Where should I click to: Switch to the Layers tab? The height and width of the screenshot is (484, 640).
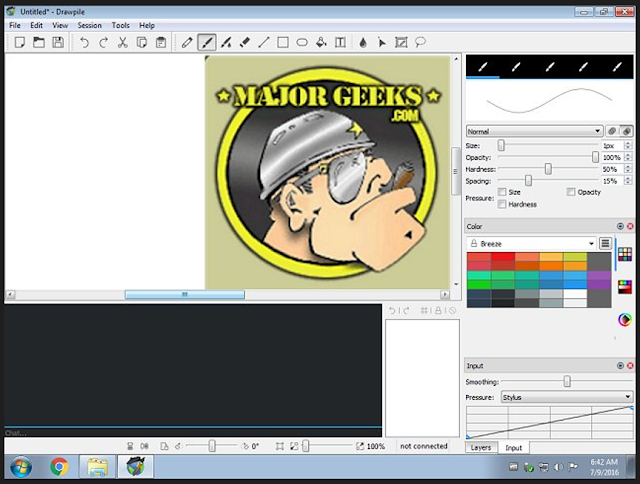coord(481,447)
